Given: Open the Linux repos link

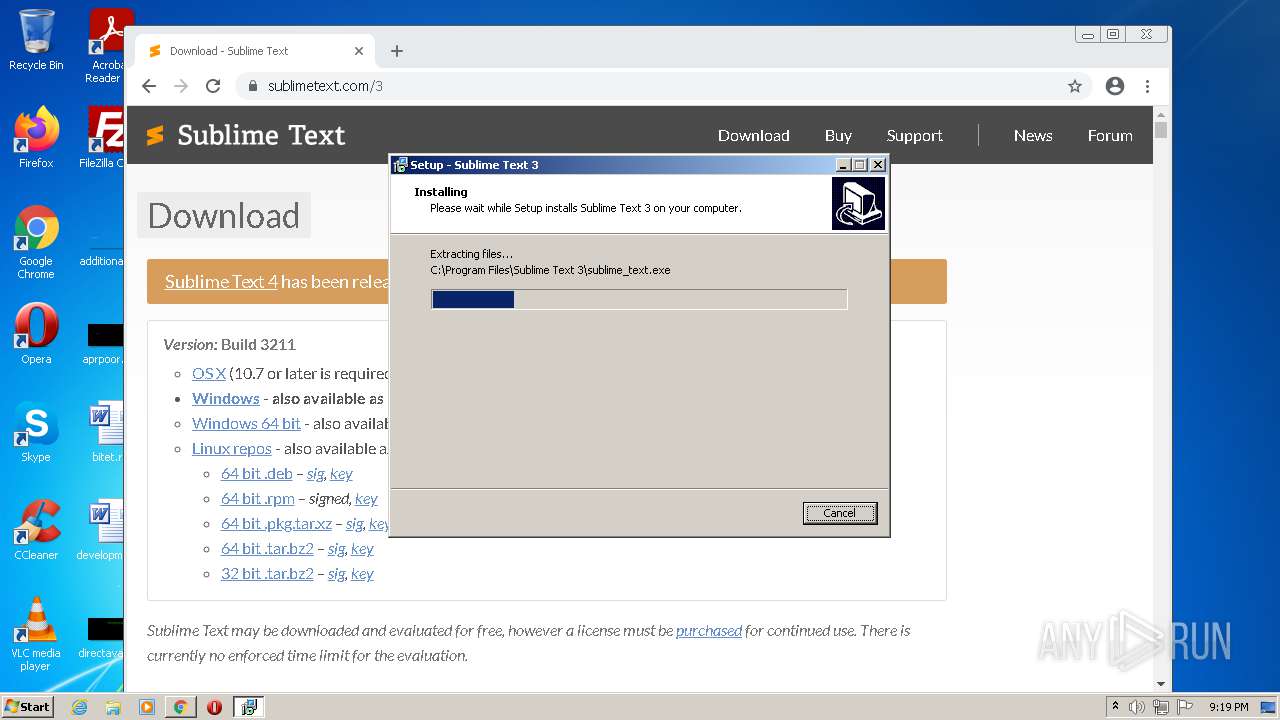Looking at the screenshot, I should tap(232, 449).
